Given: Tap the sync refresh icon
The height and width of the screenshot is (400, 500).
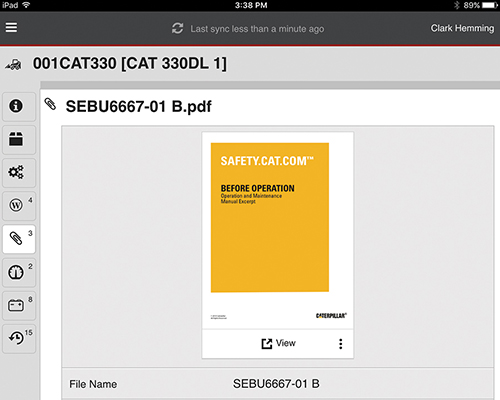Looking at the screenshot, I should click(x=177, y=28).
